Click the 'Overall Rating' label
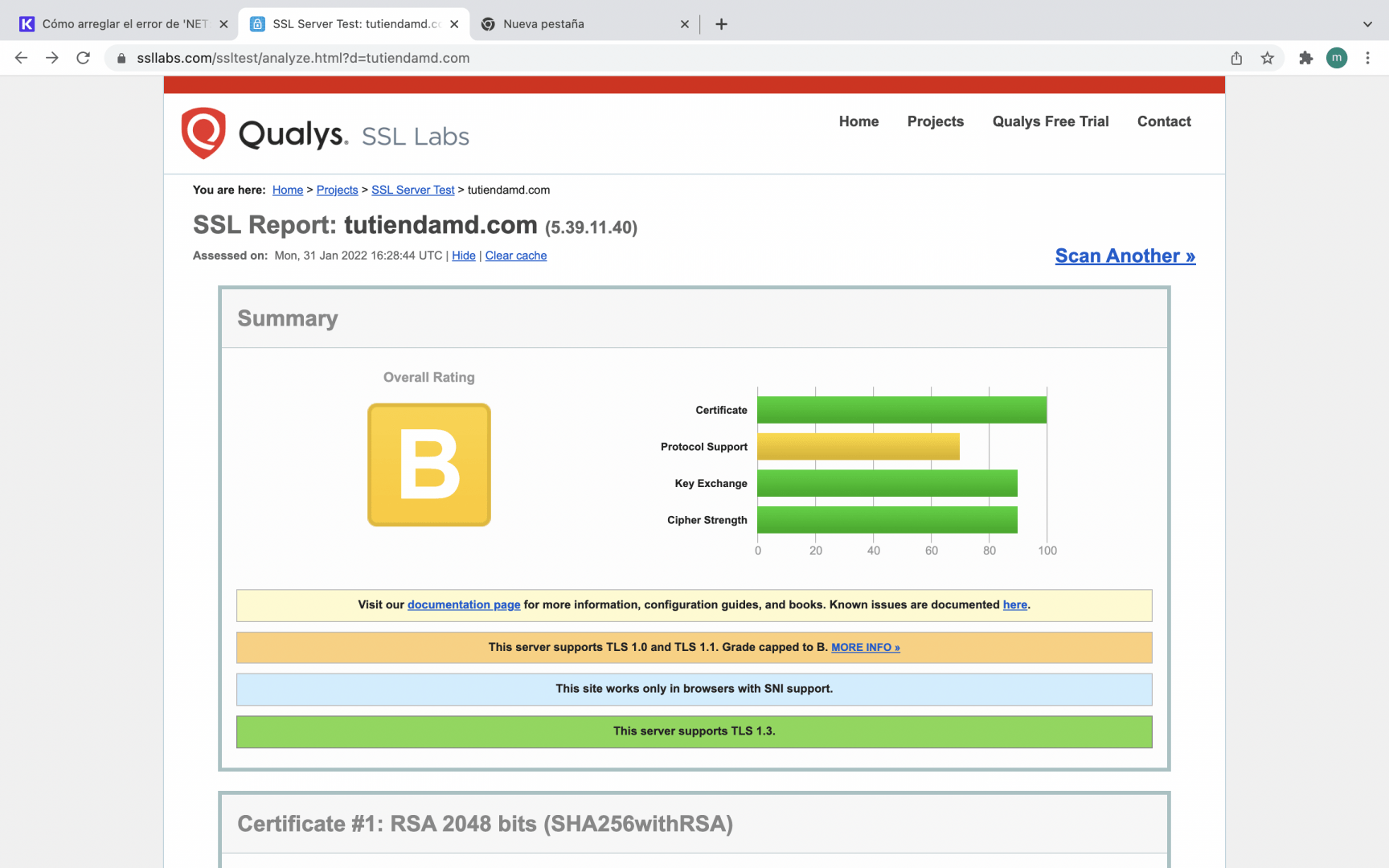Viewport: 1389px width, 868px height. point(429,377)
